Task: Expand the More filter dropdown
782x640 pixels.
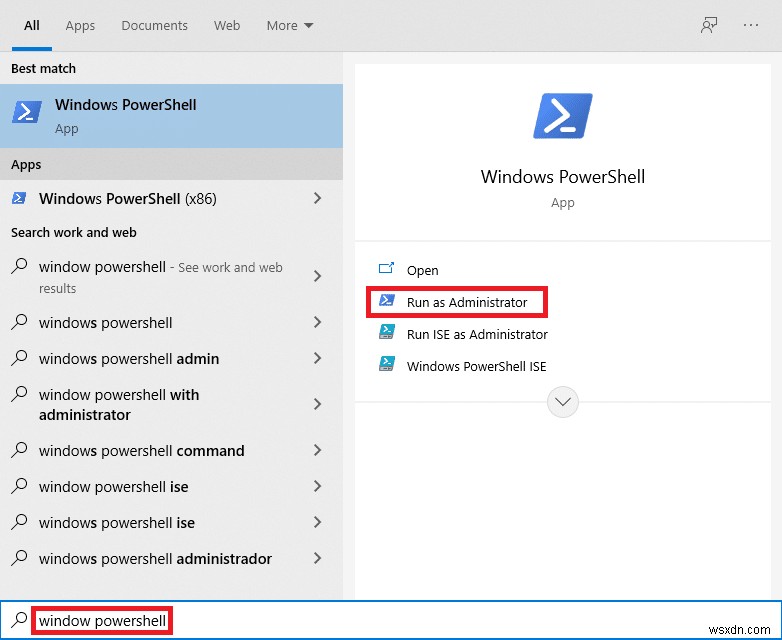Action: [289, 25]
